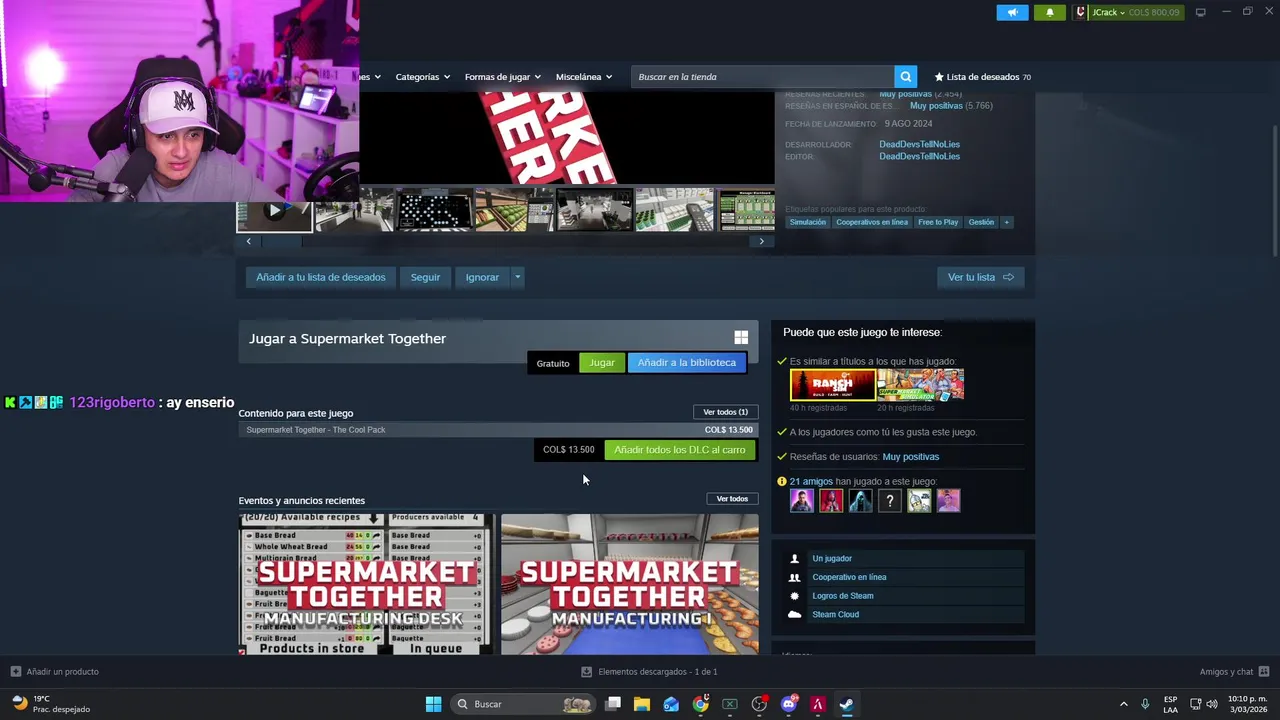Select the Cooperativos en línea tag
The height and width of the screenshot is (720, 1280).
(x=872, y=222)
